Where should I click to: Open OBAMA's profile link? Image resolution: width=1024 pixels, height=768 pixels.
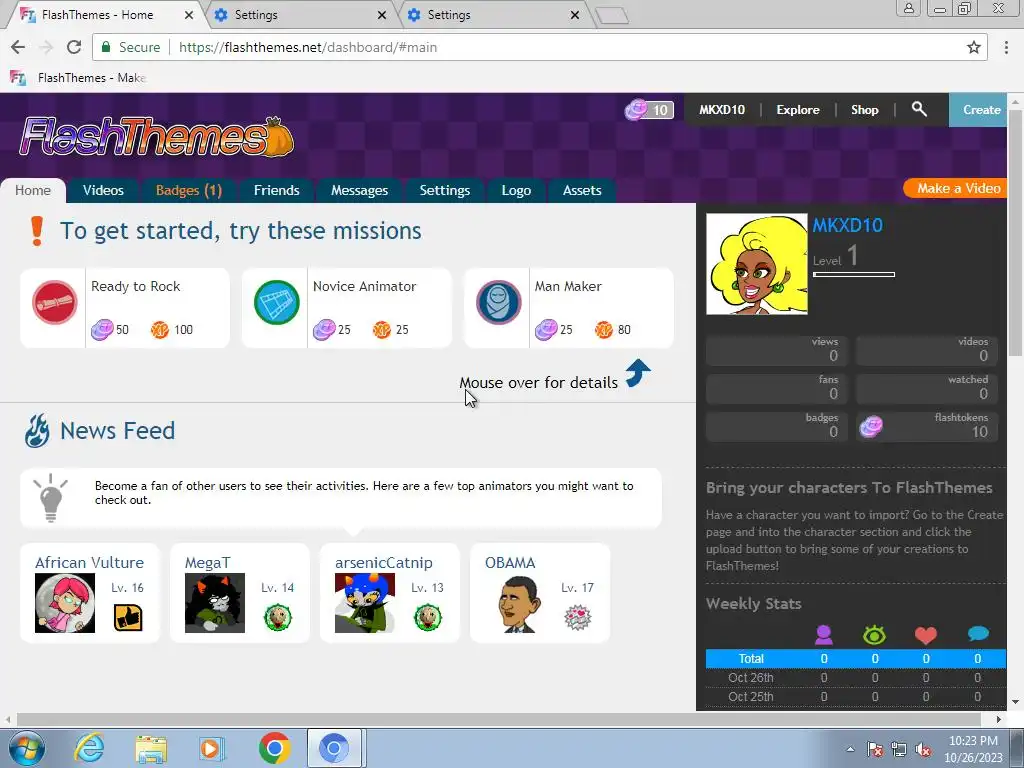pyautogui.click(x=510, y=562)
